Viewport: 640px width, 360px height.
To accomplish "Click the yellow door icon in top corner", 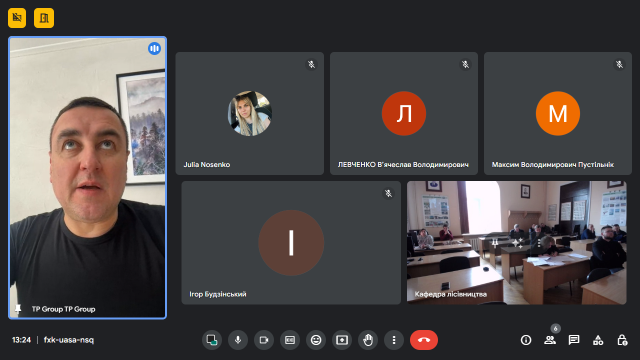I will click(x=44, y=18).
